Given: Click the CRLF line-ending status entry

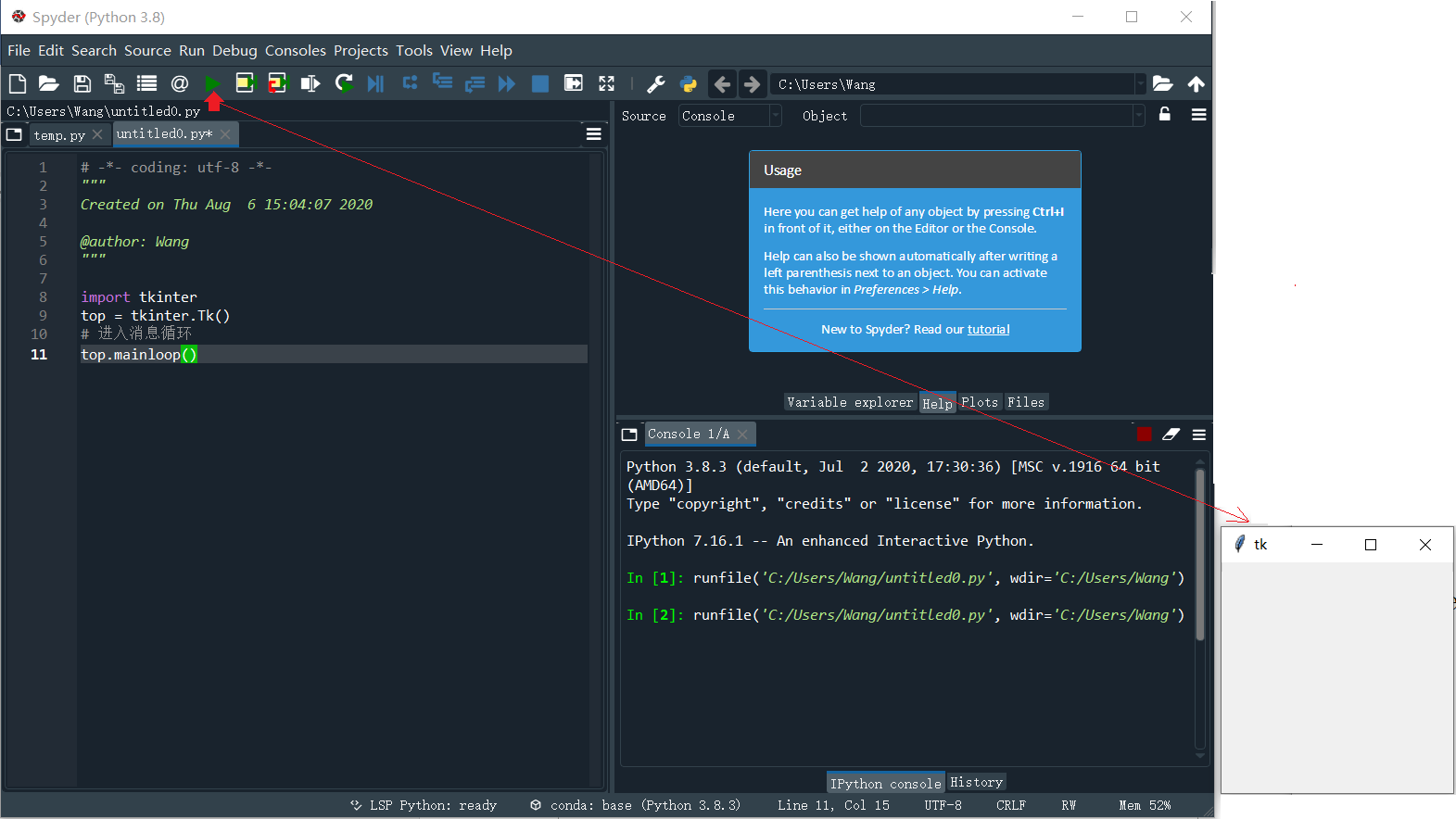Looking at the screenshot, I should pos(1011,805).
